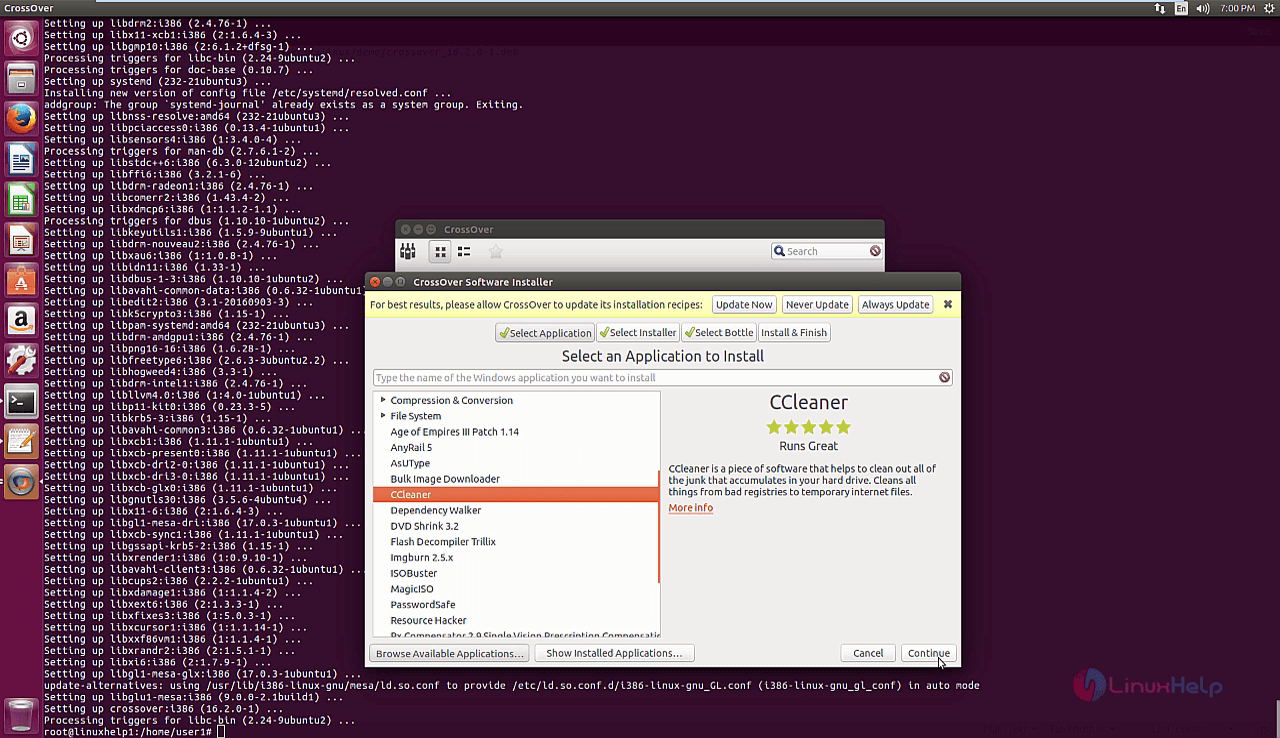Screen dimensions: 1280x738
Task: Open Firefox from the launcher
Action: click(21, 119)
